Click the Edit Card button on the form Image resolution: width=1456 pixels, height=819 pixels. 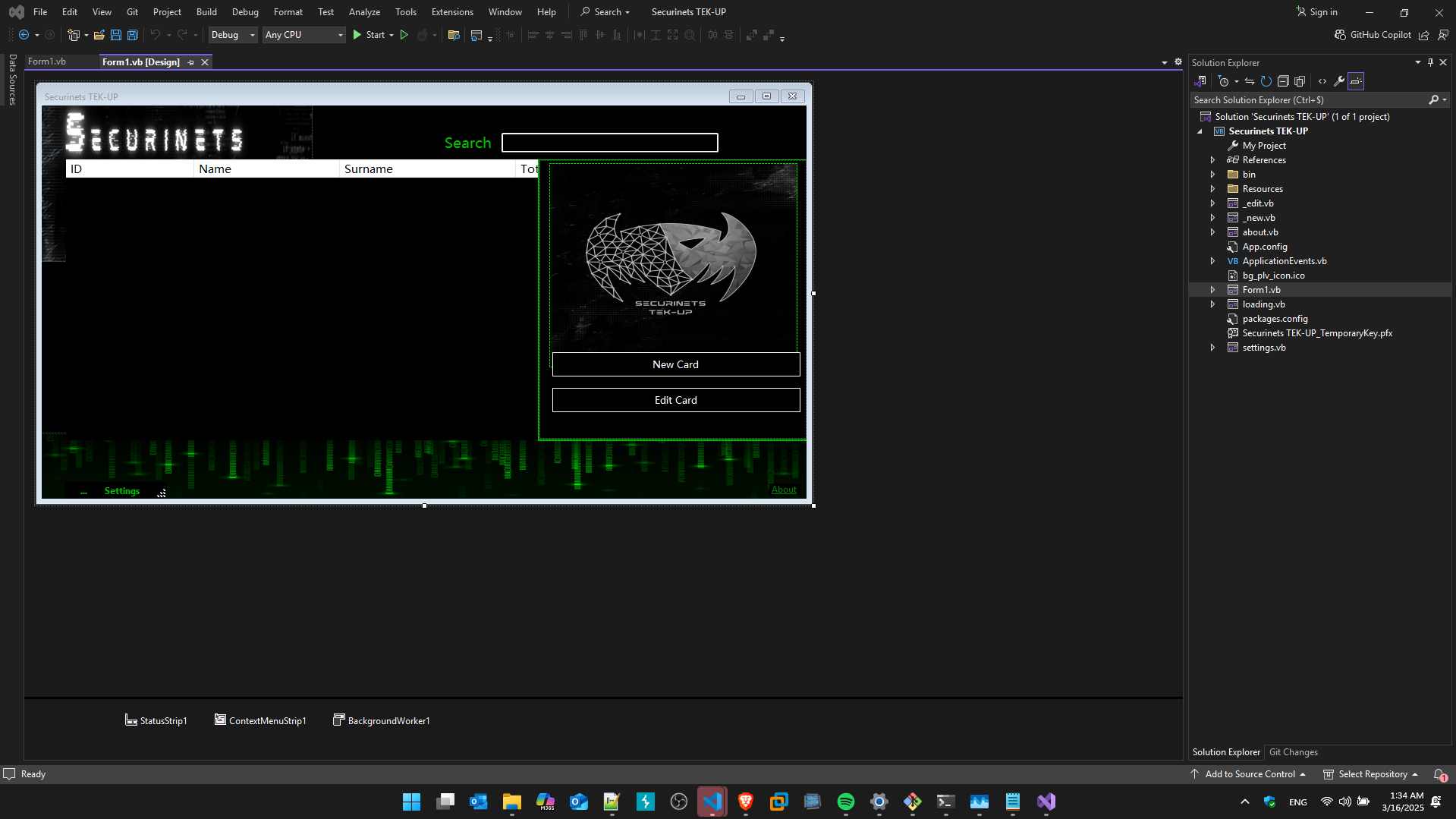(676, 400)
